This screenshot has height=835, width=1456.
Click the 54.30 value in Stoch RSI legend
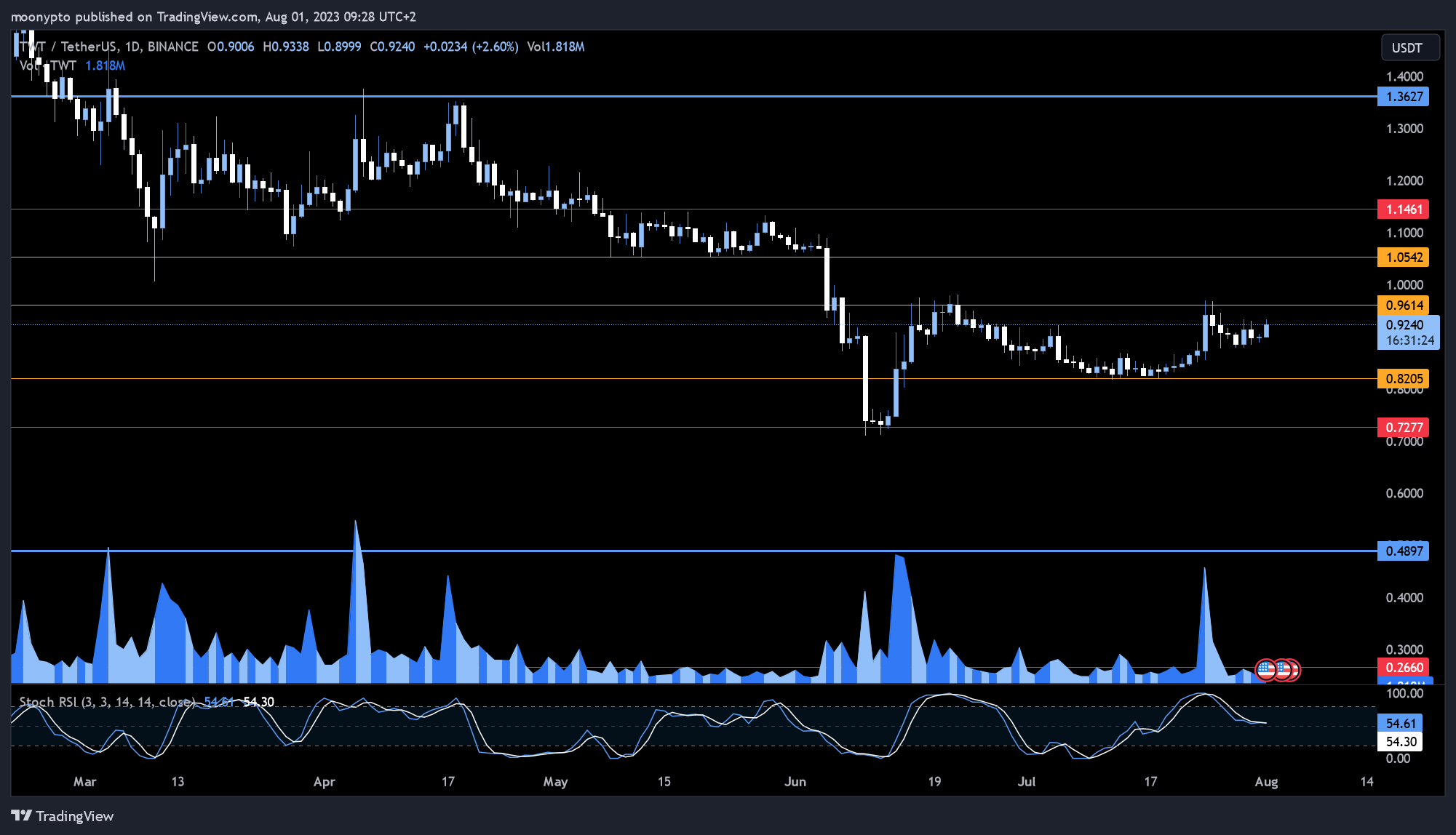point(258,702)
